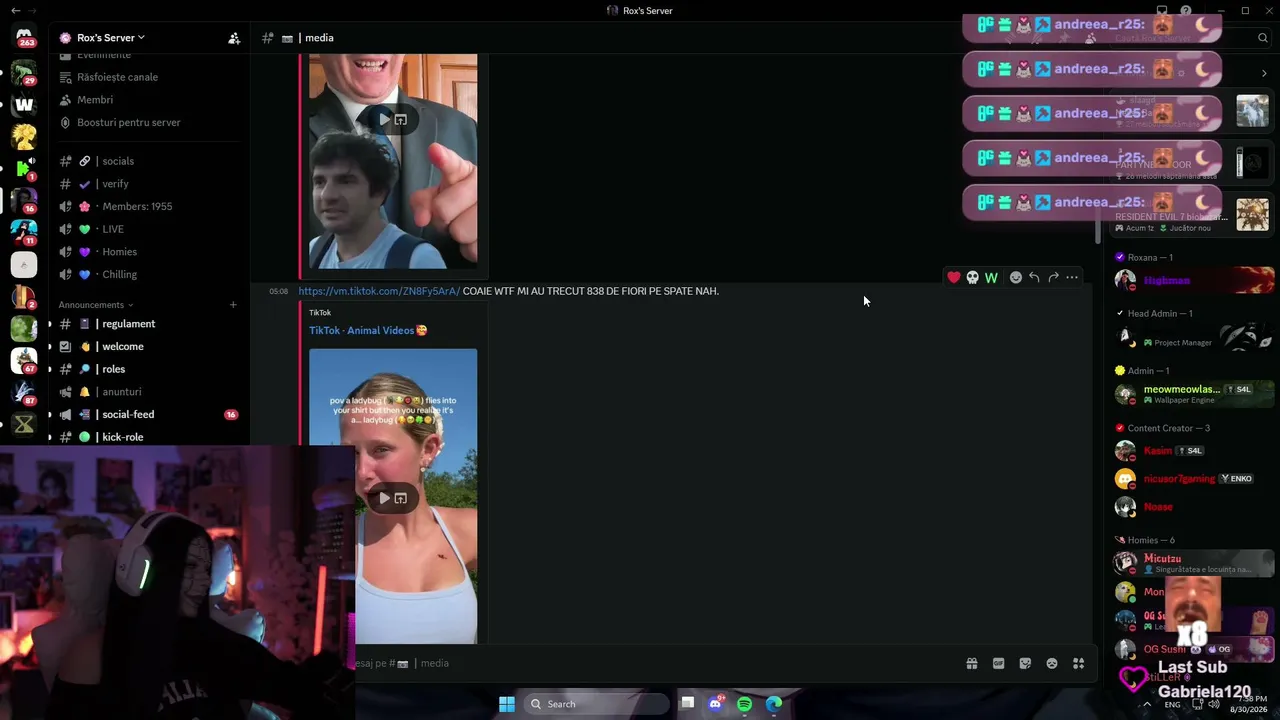The image size is (1280, 720).
Task: Open the server with 29 unread badge
Action: tap(24, 72)
